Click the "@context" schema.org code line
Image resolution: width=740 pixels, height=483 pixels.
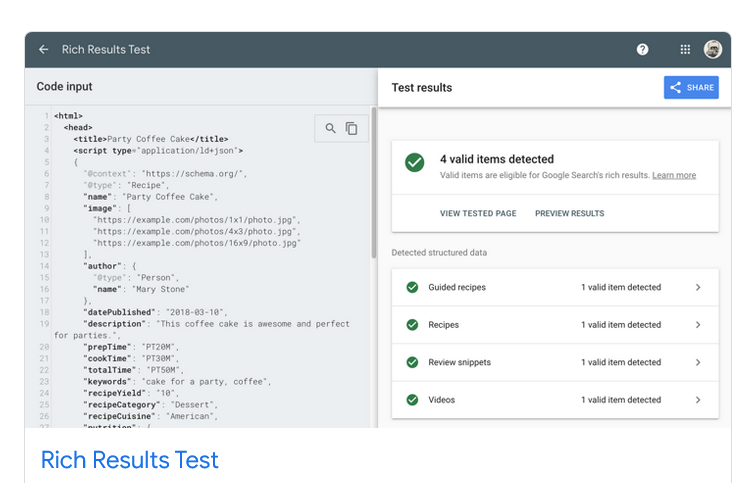[x=165, y=174]
